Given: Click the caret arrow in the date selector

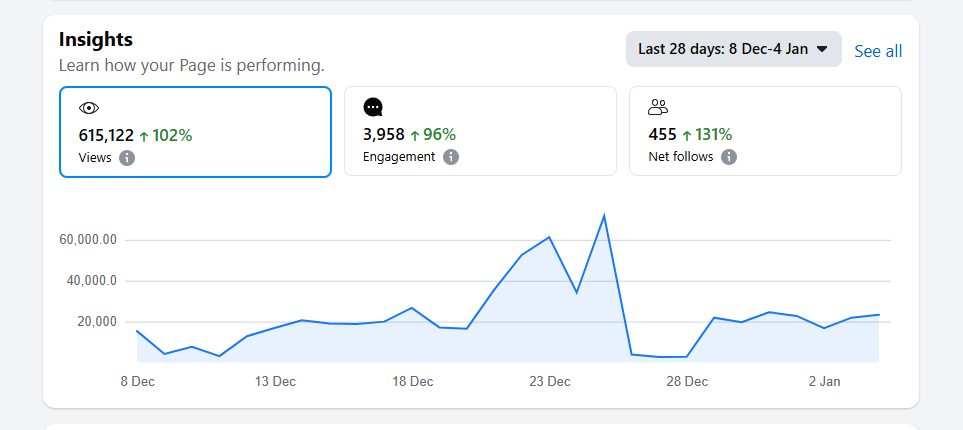Looking at the screenshot, I should pos(822,49).
